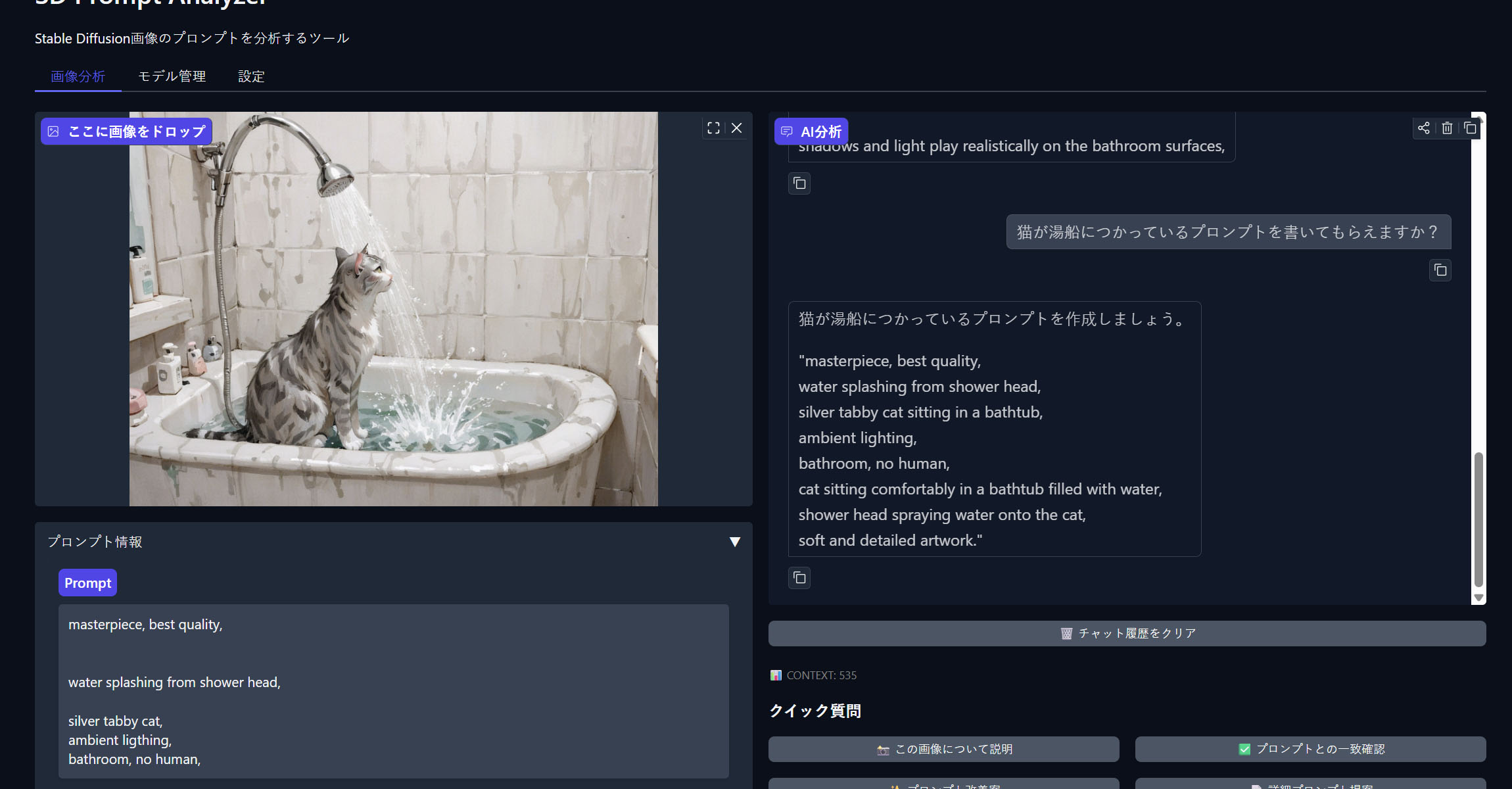Click the chat panel scrollbar thumb
This screenshot has height=789, width=1512.
pos(1478,519)
